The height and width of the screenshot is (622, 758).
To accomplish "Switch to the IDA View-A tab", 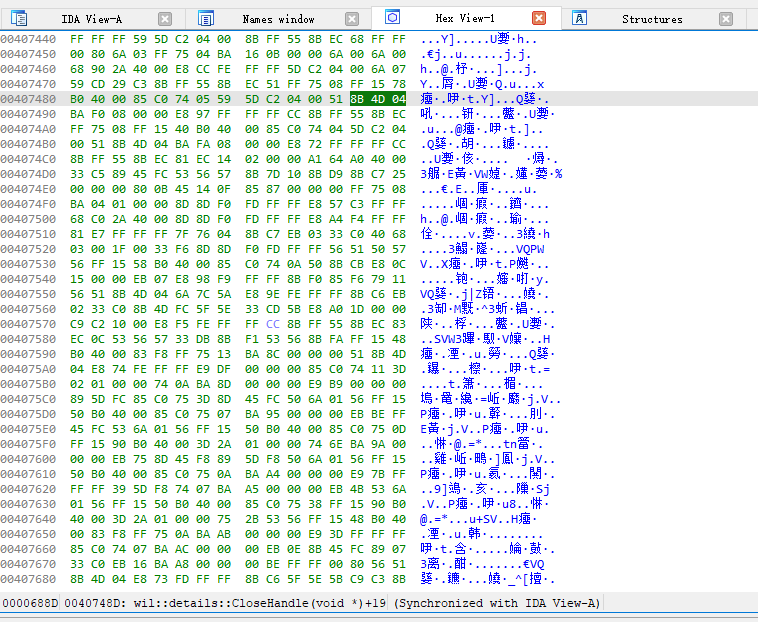I will 91,19.
